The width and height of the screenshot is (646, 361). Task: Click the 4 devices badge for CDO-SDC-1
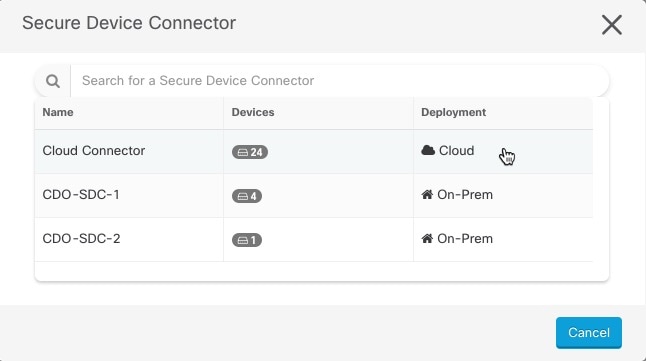click(247, 196)
